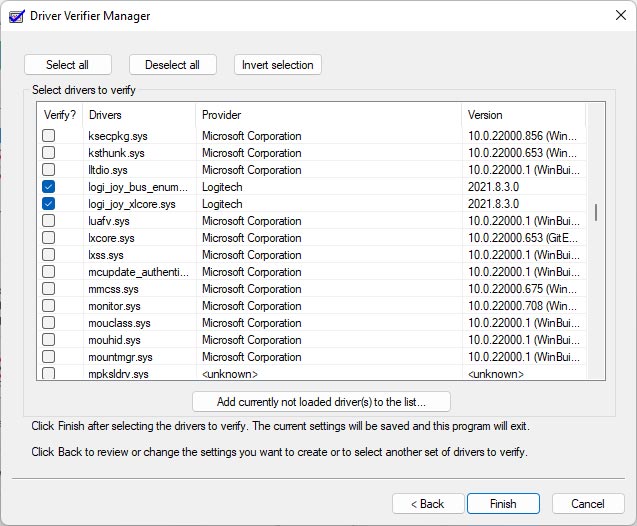Select the mouhid.sys row name
Screen dimensions: 637x526
tap(114, 340)
